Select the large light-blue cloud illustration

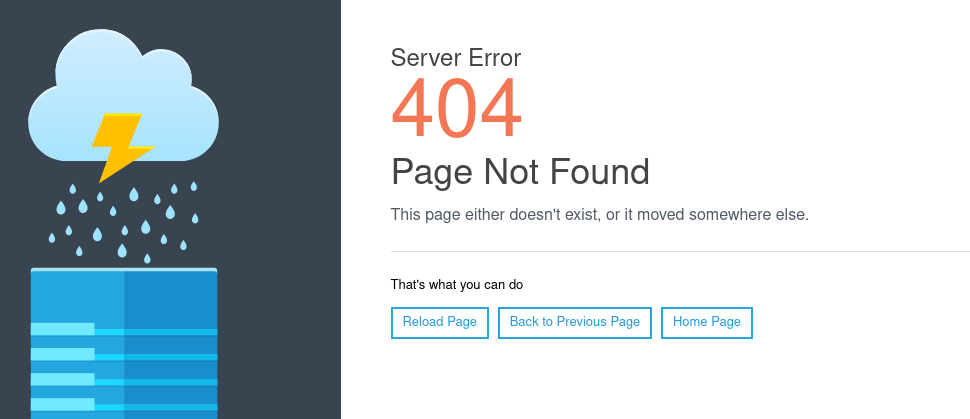click(x=123, y=95)
